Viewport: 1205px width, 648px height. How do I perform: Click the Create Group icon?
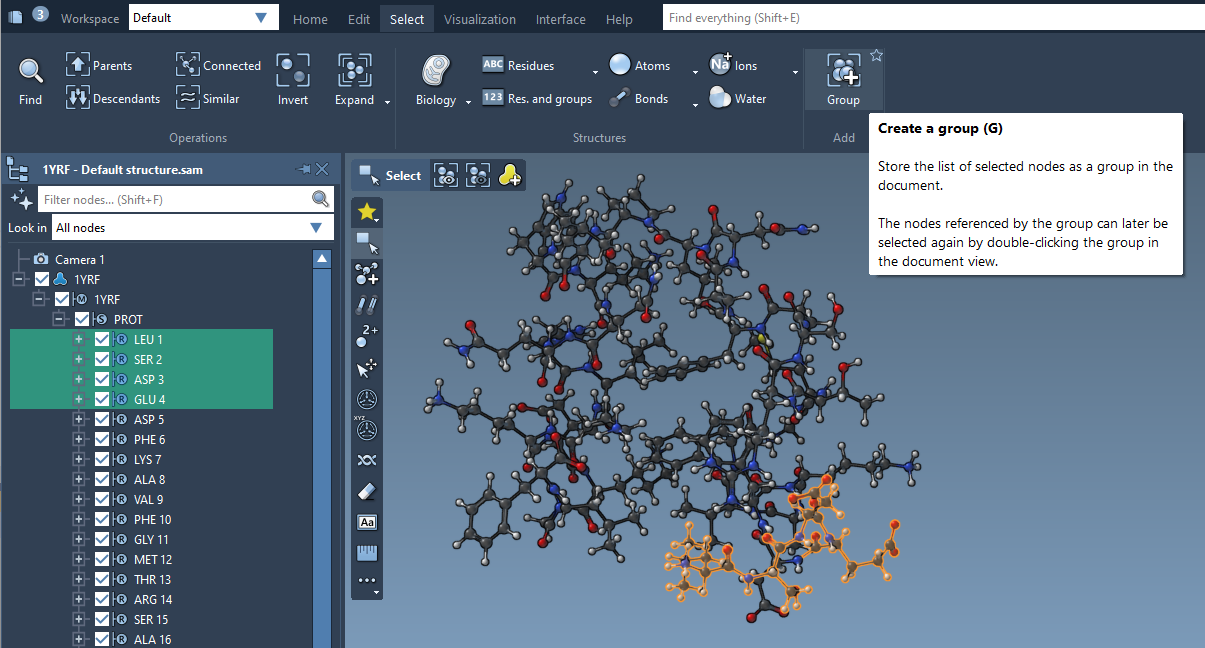click(x=843, y=72)
